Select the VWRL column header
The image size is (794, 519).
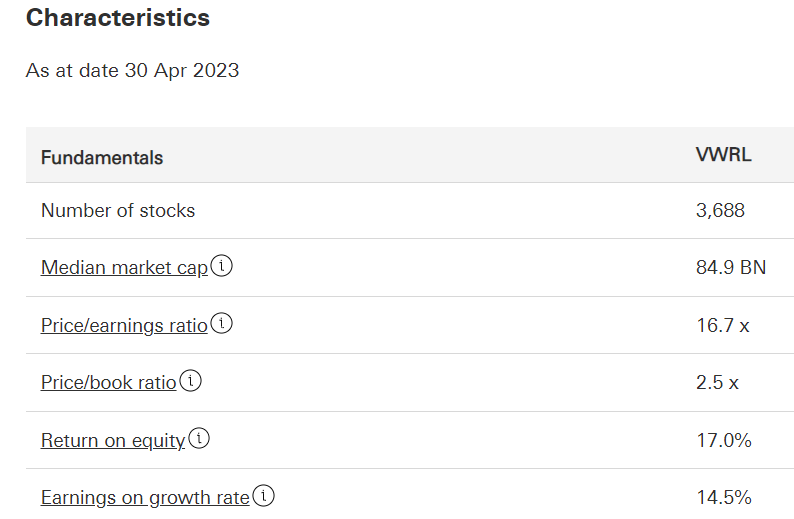point(723,155)
